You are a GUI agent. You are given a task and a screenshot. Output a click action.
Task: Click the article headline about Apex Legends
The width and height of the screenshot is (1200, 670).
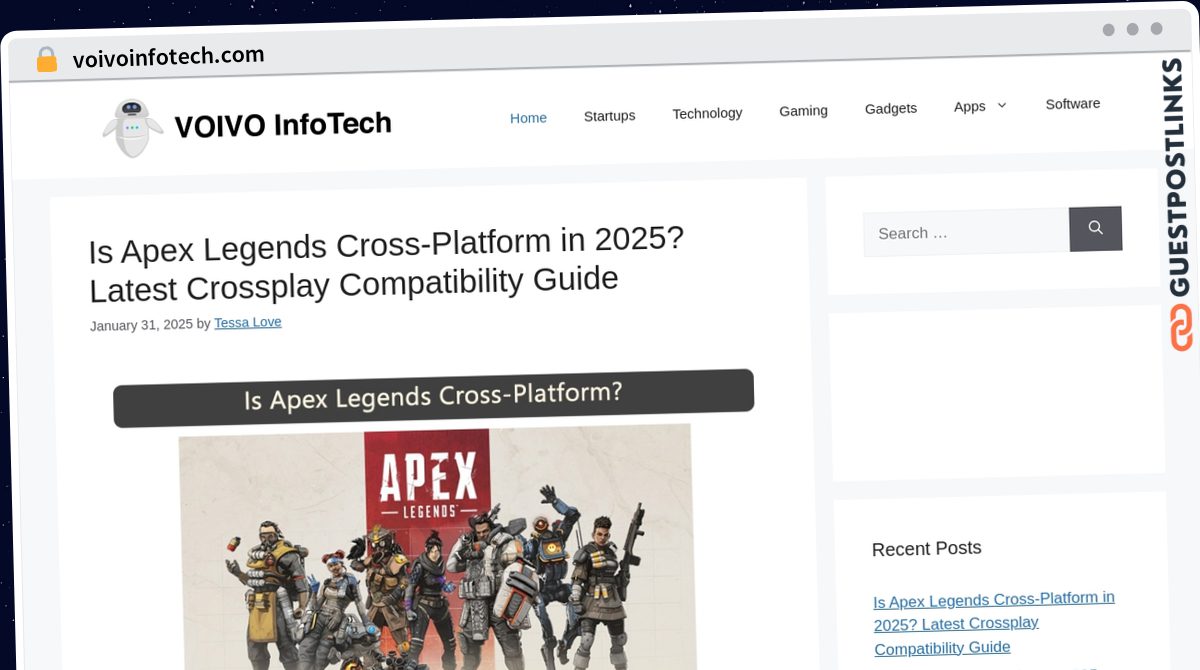point(386,264)
